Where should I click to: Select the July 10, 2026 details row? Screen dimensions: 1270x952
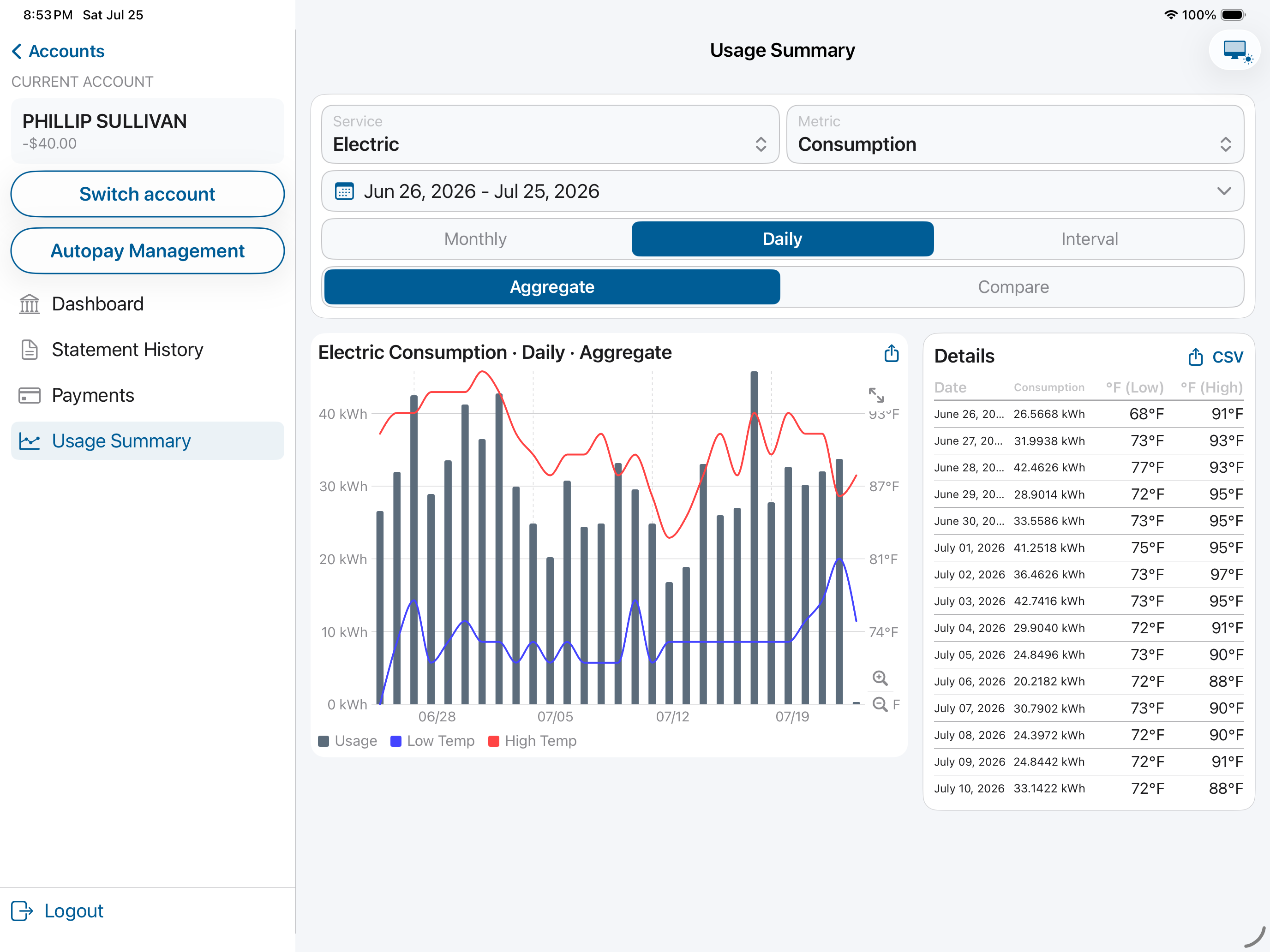pyautogui.click(x=1089, y=788)
